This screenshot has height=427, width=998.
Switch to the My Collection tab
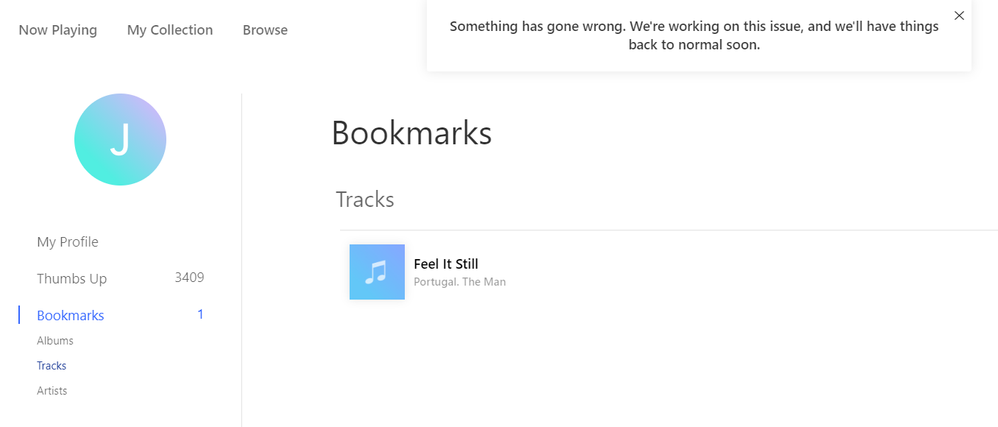pos(170,30)
